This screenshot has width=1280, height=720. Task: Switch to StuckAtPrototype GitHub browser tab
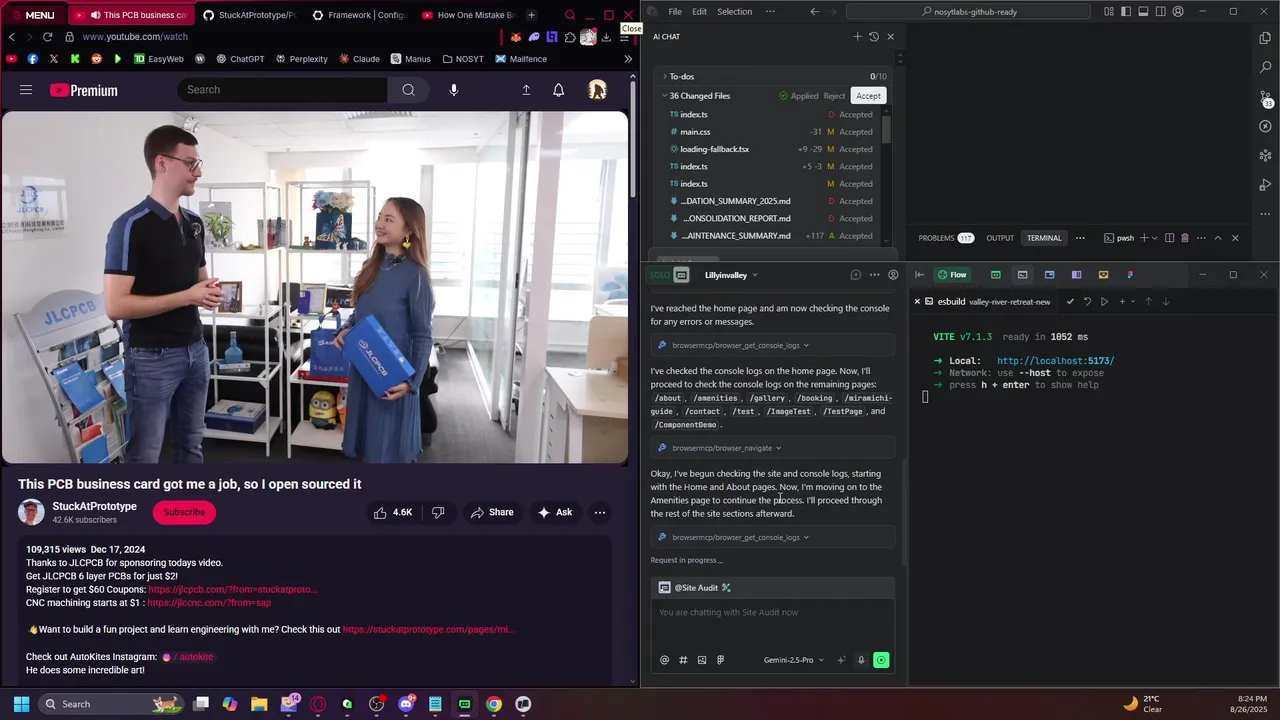(x=249, y=15)
